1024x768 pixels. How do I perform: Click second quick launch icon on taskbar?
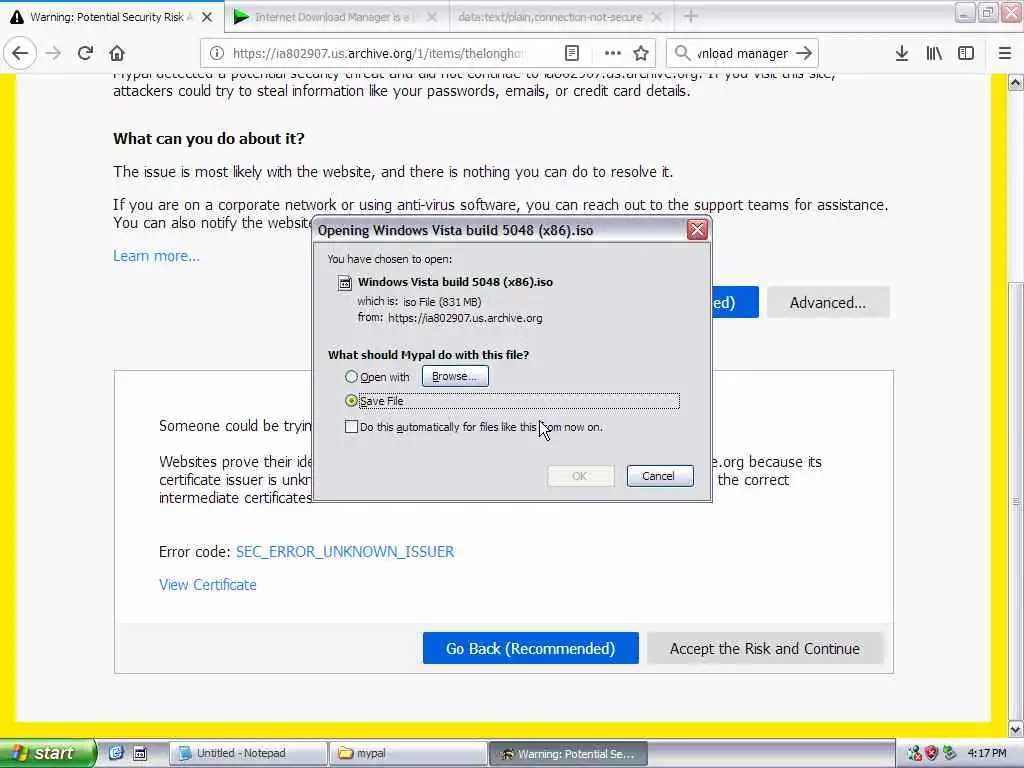140,753
